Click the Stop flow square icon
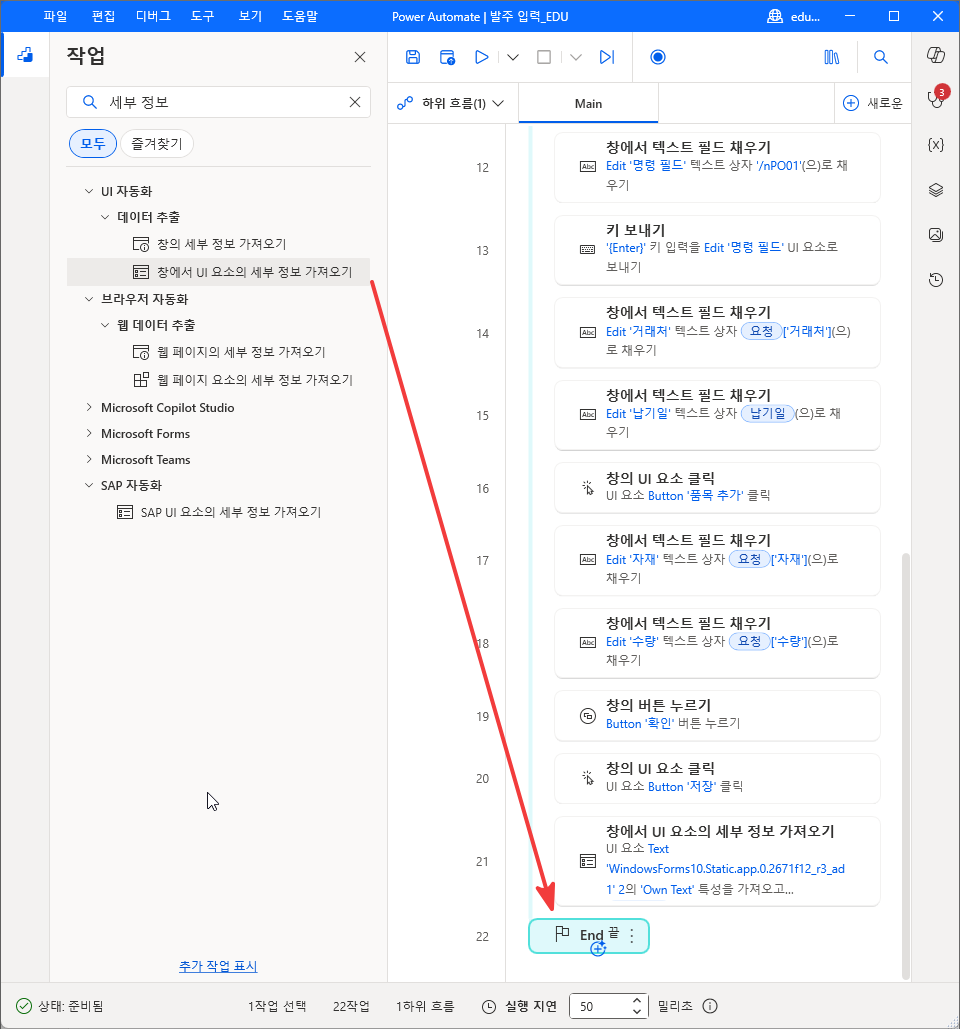The width and height of the screenshot is (960, 1029). click(x=544, y=57)
